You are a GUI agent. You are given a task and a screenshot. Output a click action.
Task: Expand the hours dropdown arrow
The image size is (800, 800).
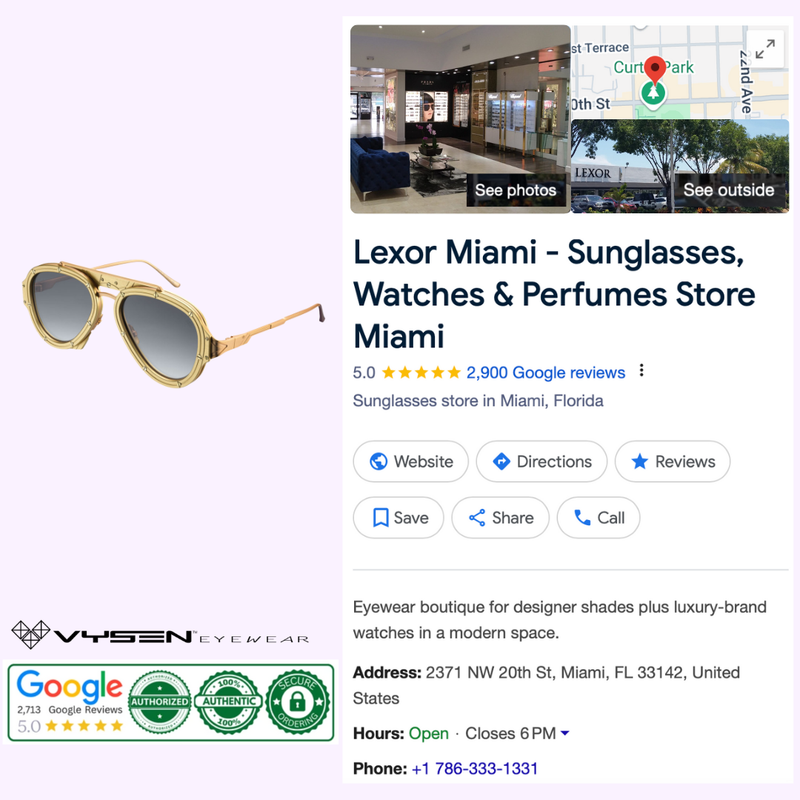[565, 733]
